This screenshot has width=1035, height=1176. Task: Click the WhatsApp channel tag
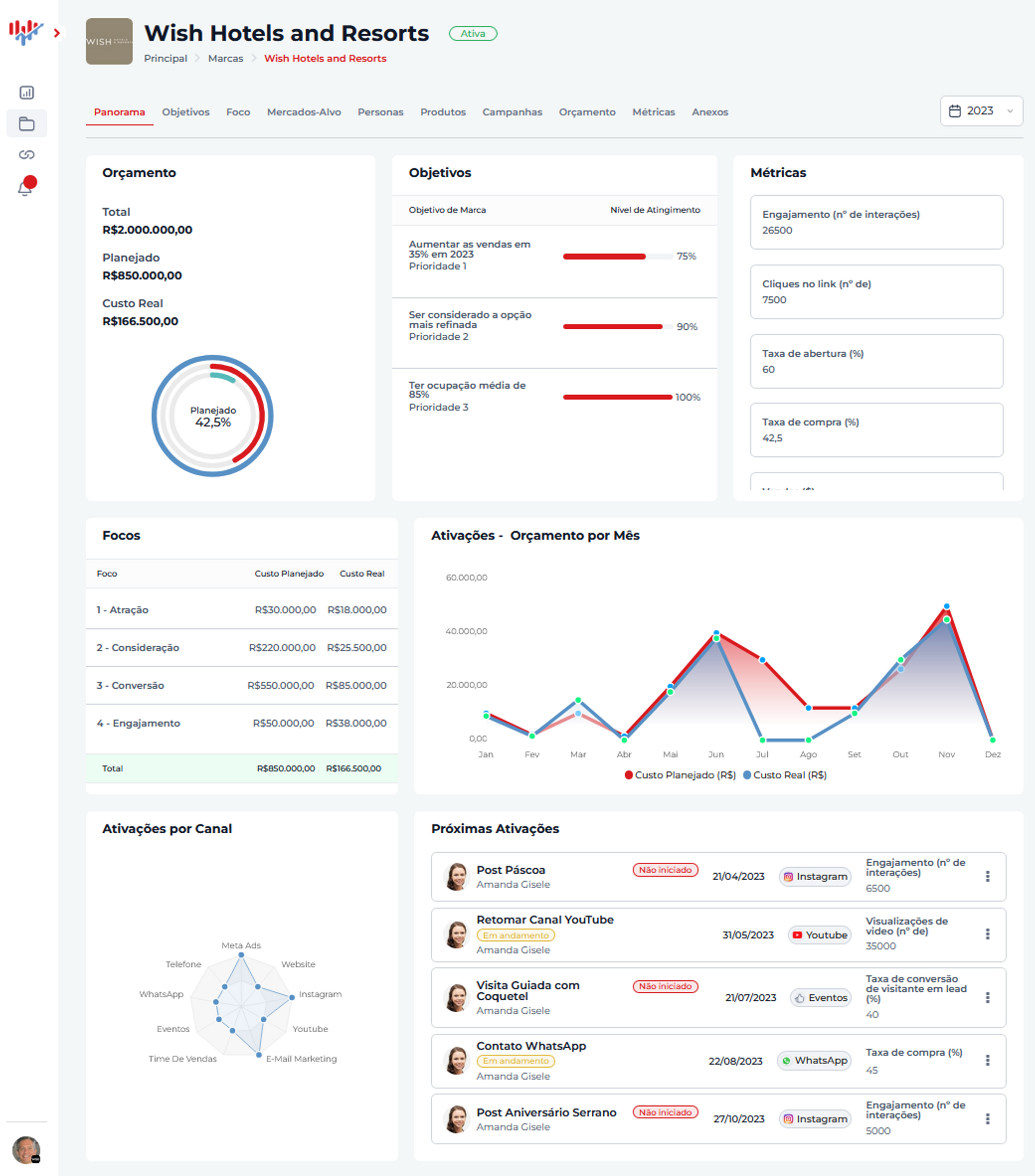[x=814, y=1060]
